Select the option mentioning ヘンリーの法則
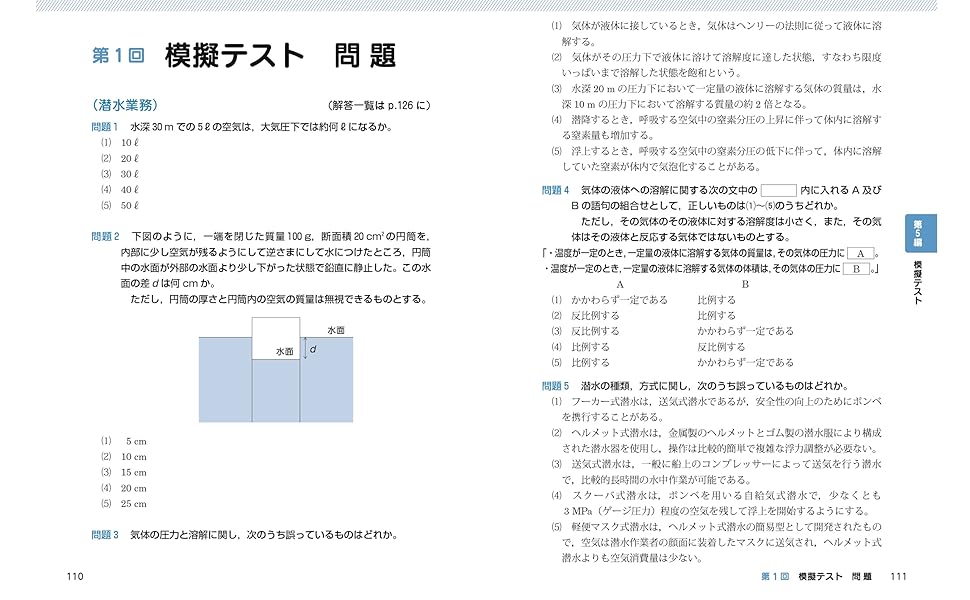 (x=716, y=33)
